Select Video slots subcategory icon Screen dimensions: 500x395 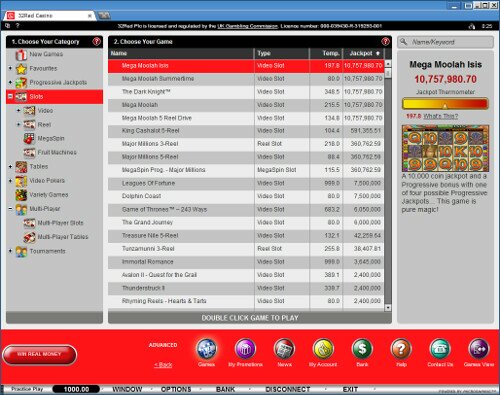coord(29,110)
